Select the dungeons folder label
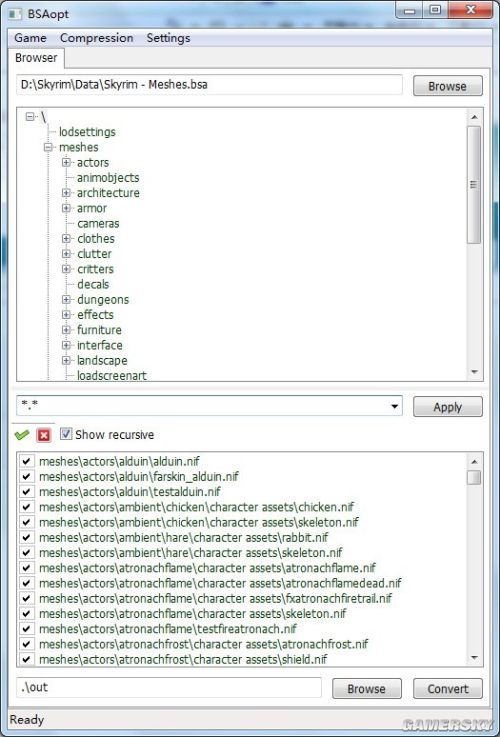Image resolution: width=500 pixels, height=737 pixels. [x=103, y=299]
